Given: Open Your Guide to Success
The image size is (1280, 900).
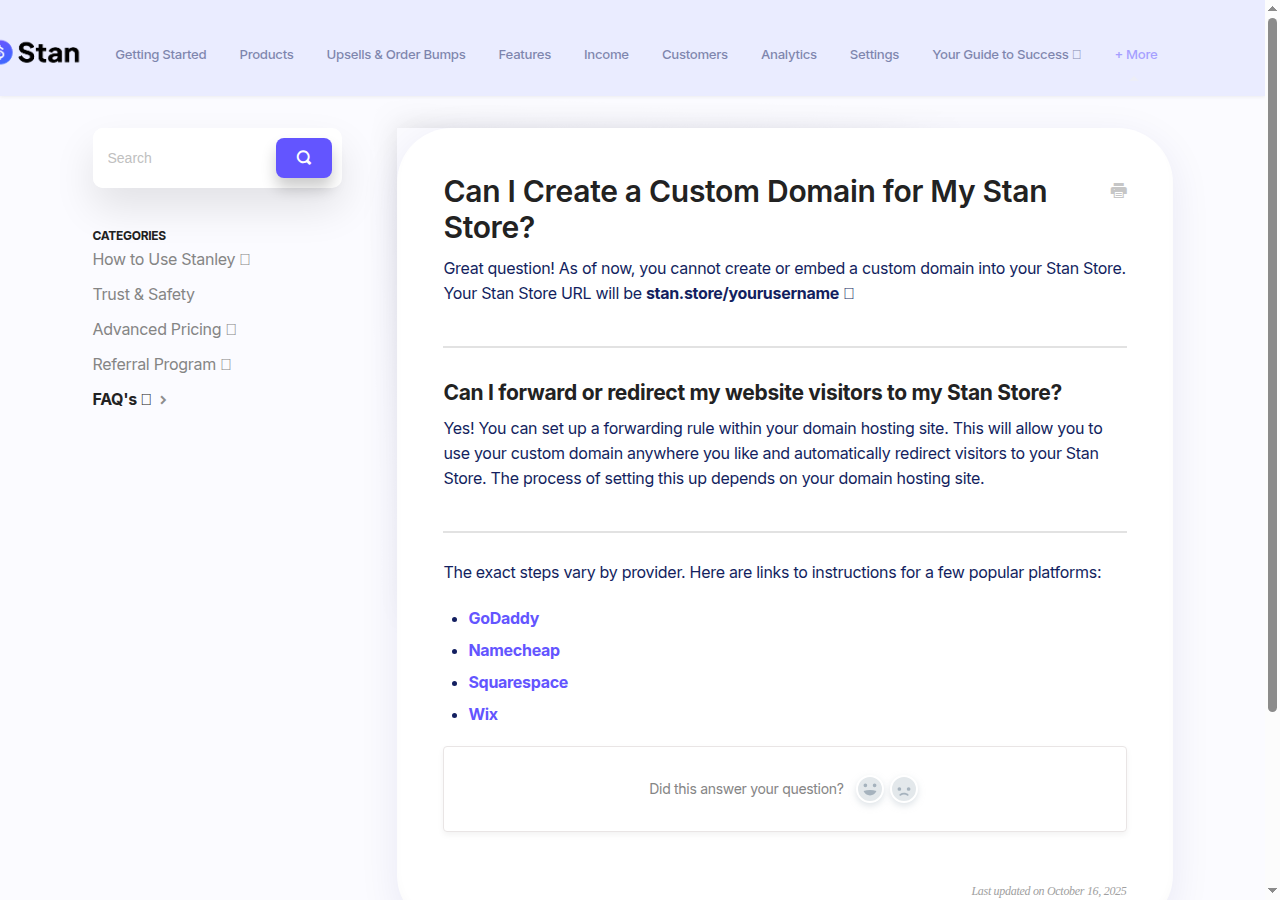Looking at the screenshot, I should 1006,55.
